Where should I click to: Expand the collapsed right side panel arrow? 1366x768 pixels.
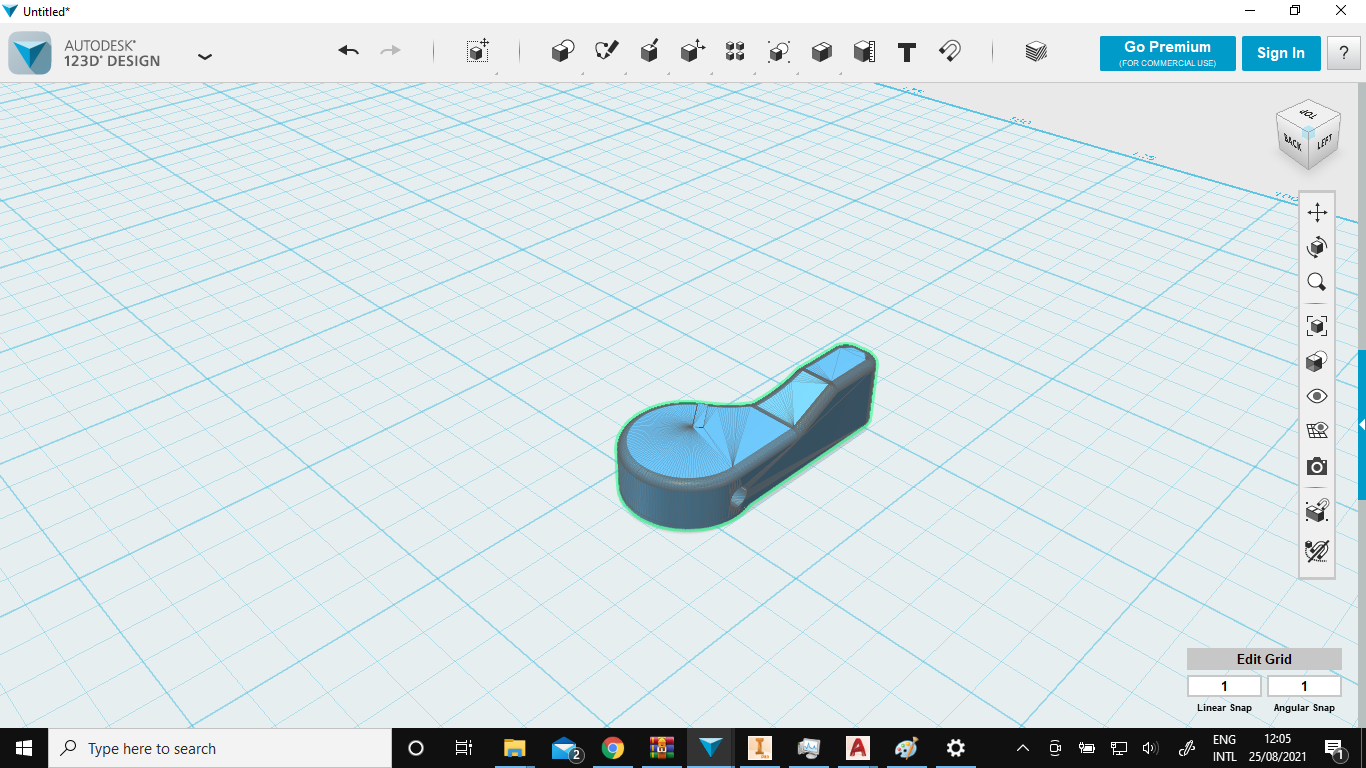point(1361,425)
